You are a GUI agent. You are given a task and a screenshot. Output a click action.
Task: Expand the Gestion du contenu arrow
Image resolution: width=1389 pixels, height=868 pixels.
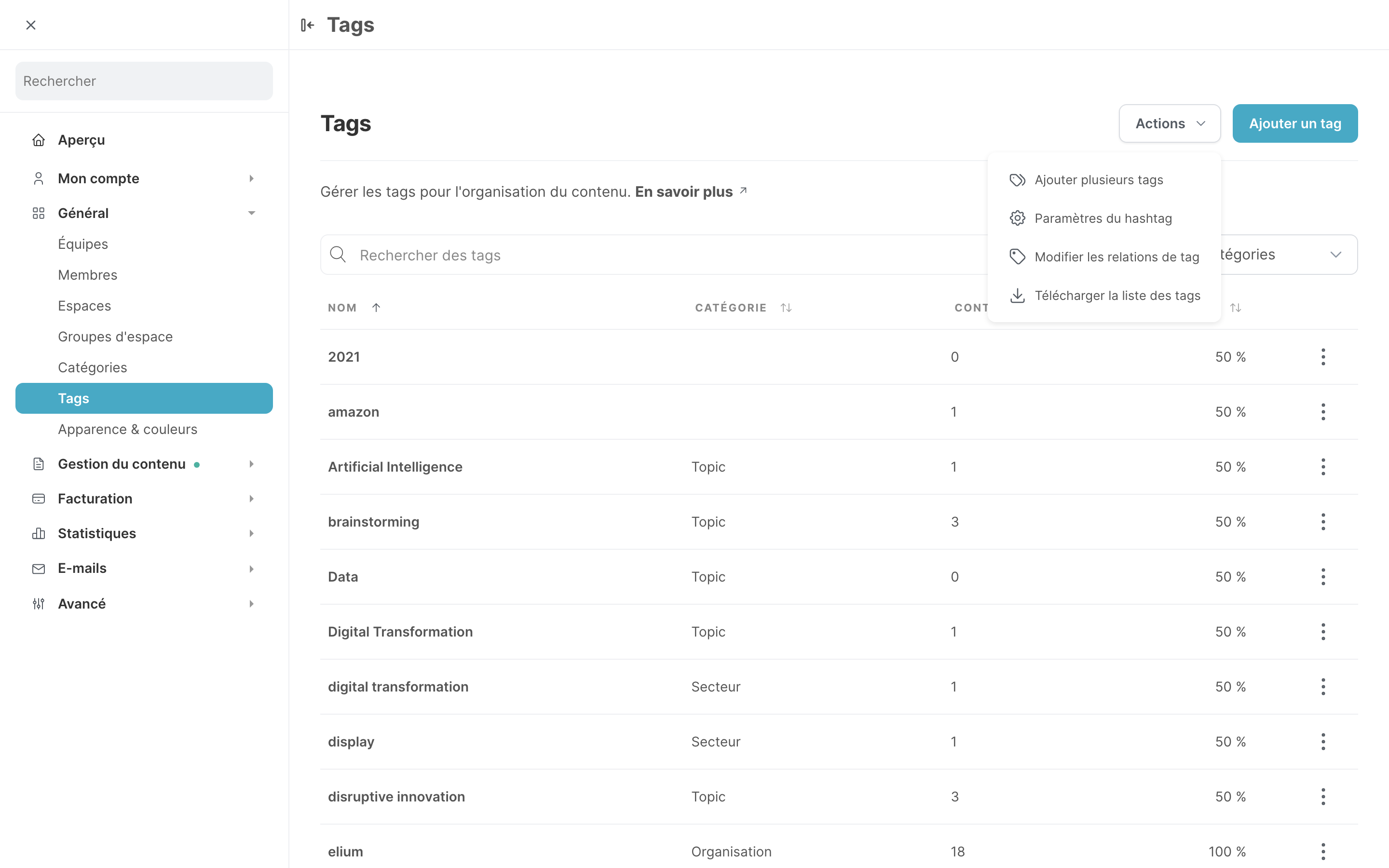tap(251, 464)
